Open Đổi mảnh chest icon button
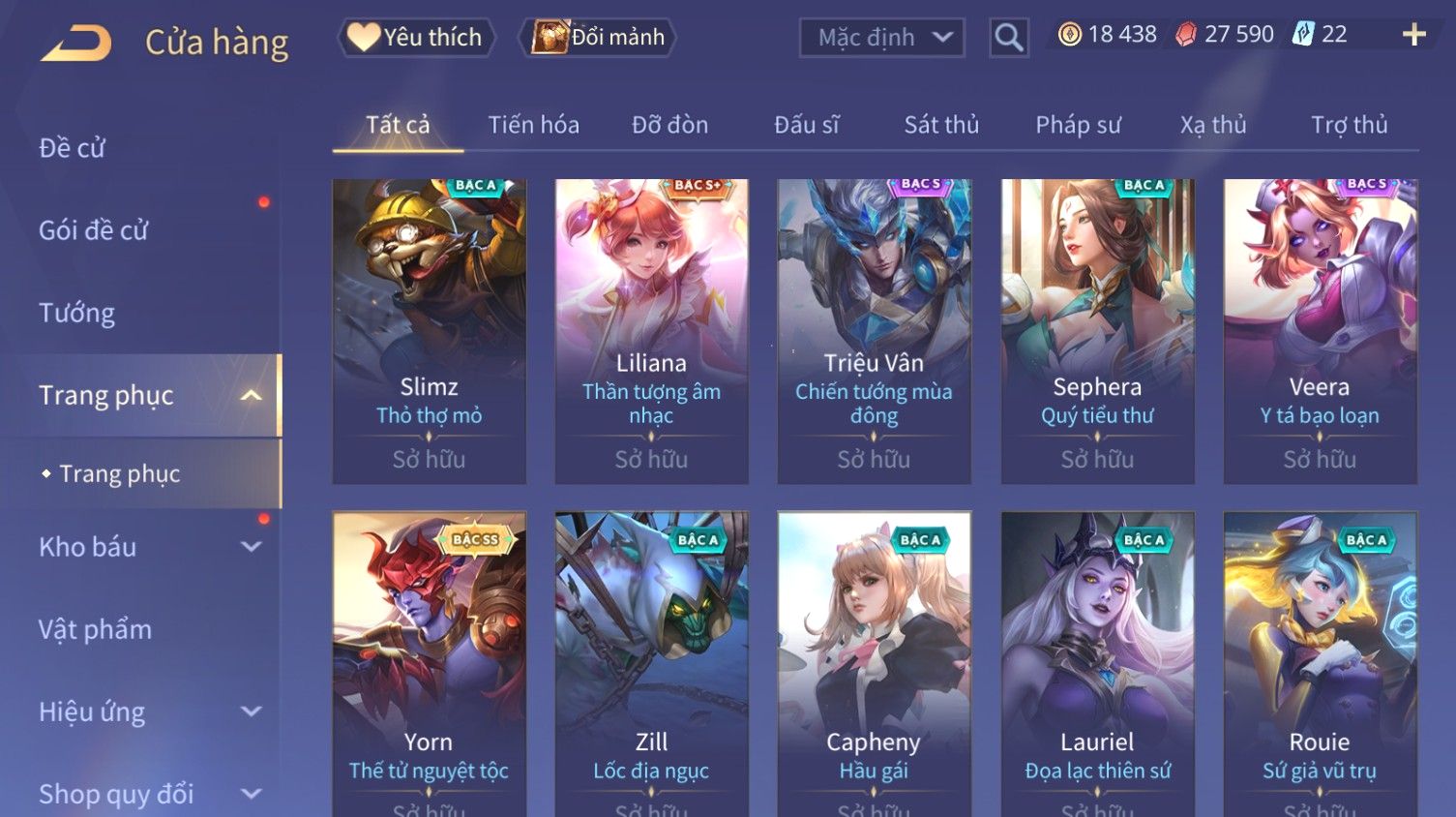 [597, 38]
